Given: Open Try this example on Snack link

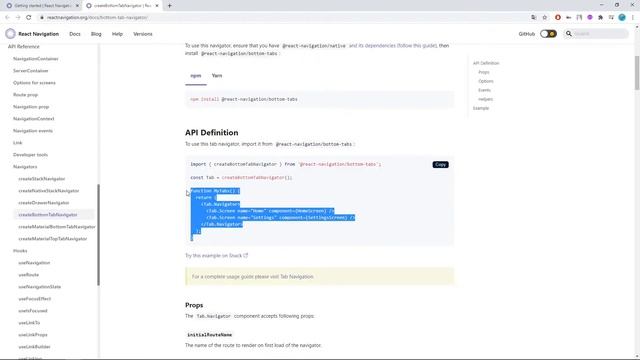Looking at the screenshot, I should point(216,256).
